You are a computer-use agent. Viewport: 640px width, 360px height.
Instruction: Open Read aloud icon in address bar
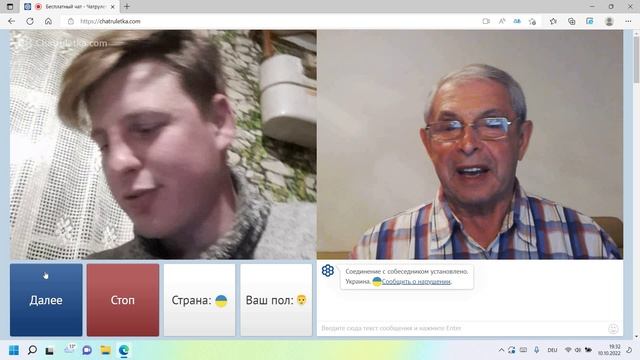point(502,21)
